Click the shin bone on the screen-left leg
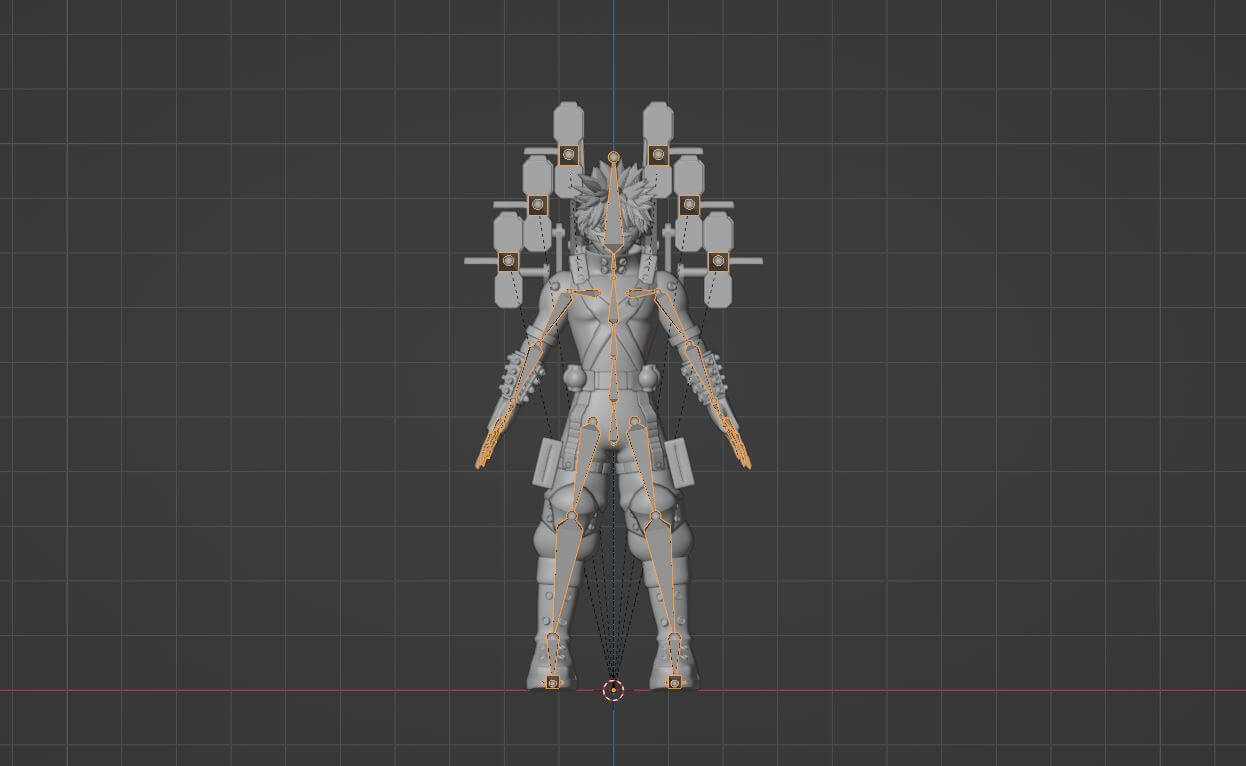This screenshot has height=766, width=1246. point(562,575)
